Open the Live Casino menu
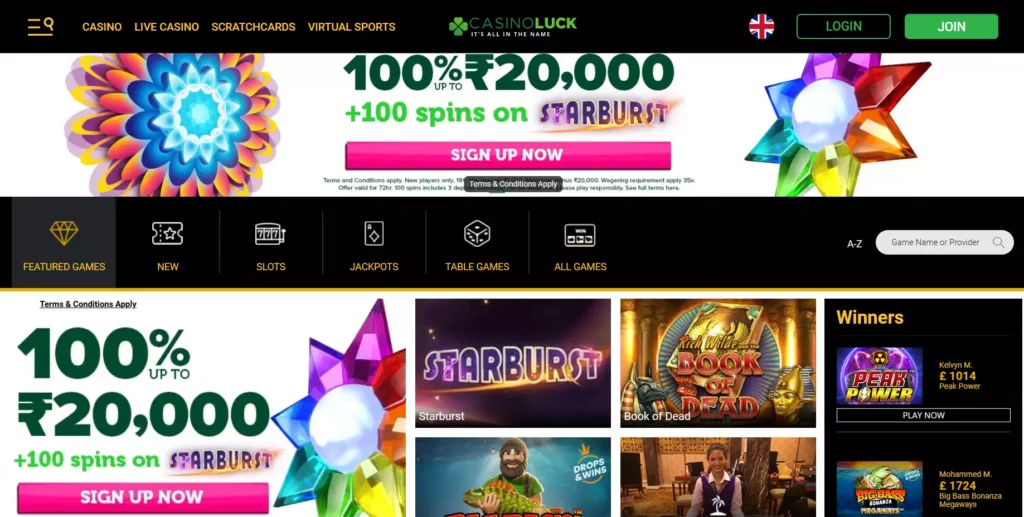The width and height of the screenshot is (1024, 517). pos(167,27)
